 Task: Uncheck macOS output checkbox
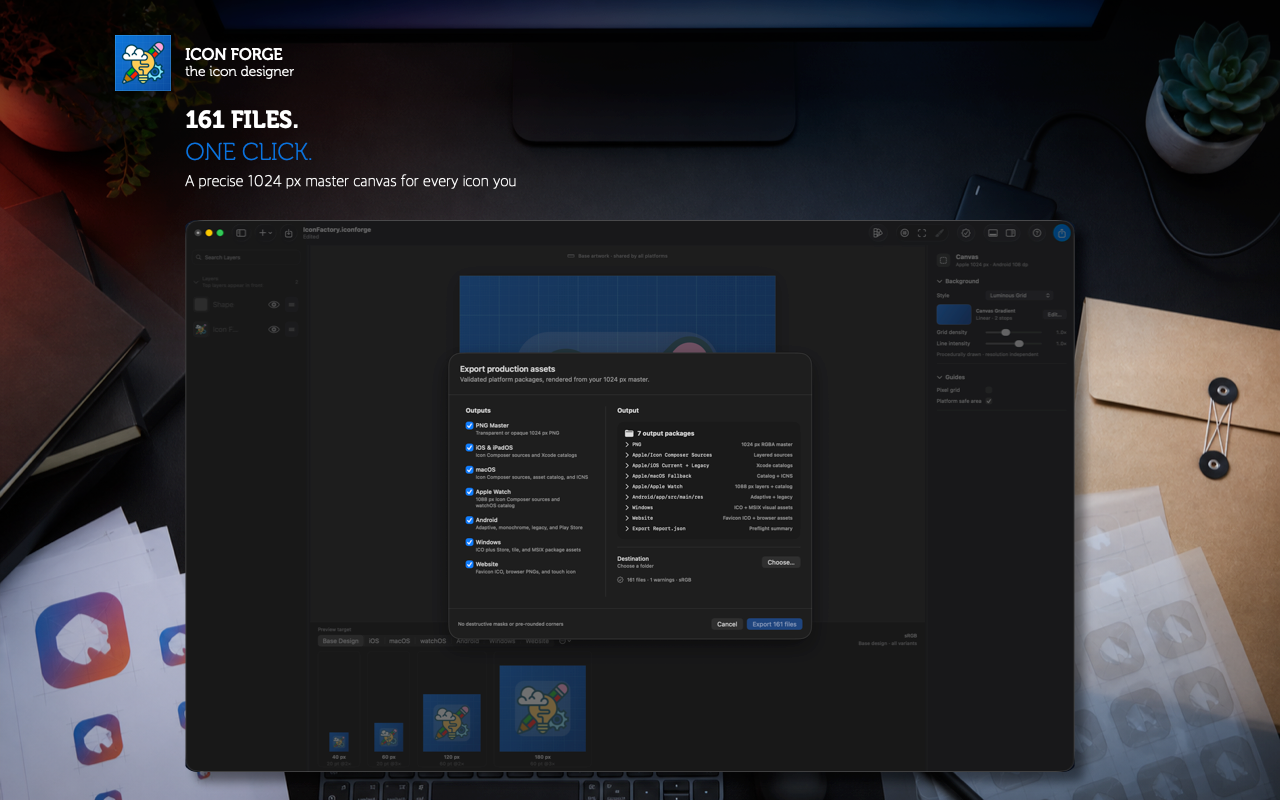(469, 469)
